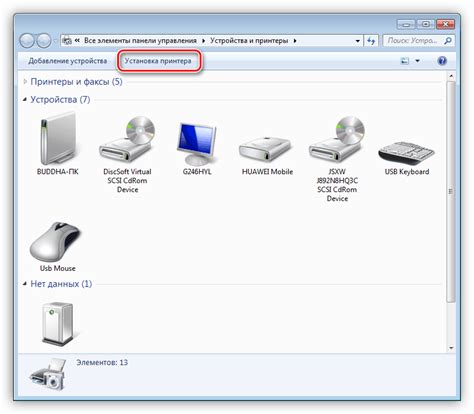474x414 pixels.
Task: Click the Back navigation arrow
Action: (x=27, y=41)
